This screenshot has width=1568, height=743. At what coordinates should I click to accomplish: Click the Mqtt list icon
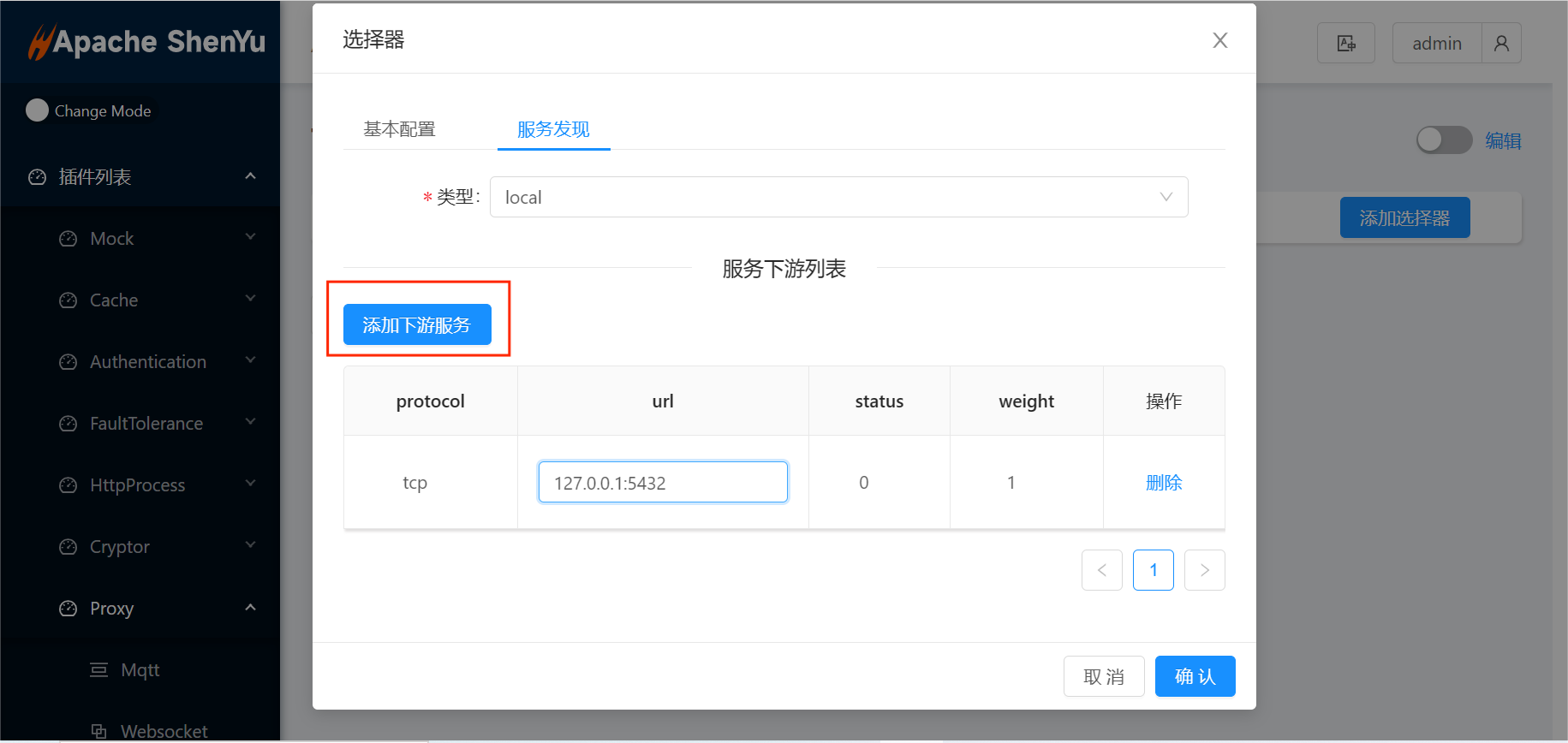click(99, 670)
